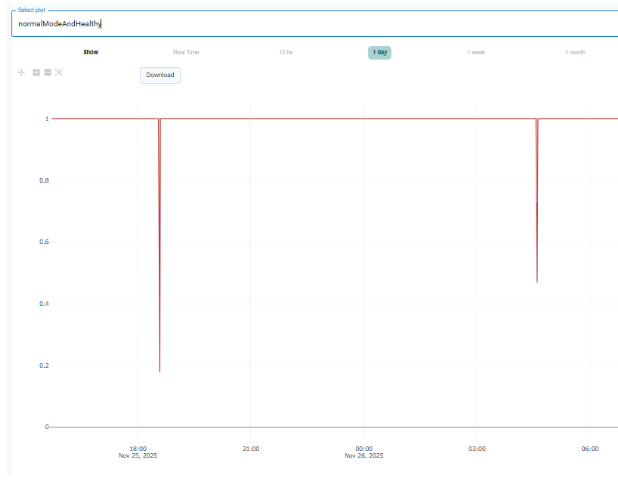Choose the 12 hr time range
618x503 pixels.
tap(286, 52)
